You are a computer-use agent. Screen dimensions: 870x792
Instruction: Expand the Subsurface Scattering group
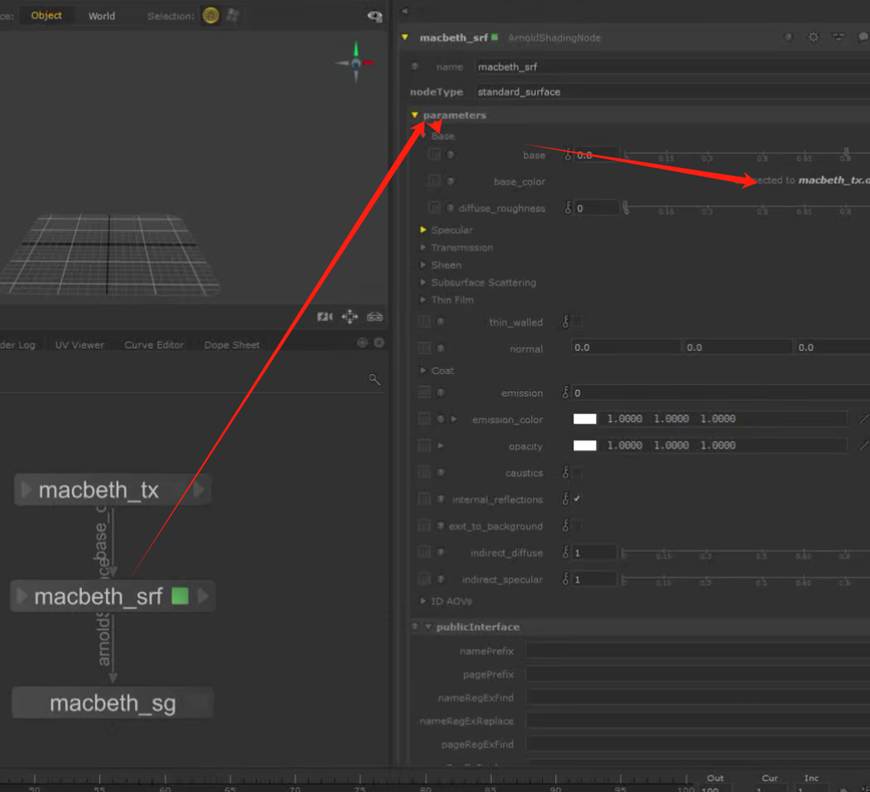click(x=423, y=283)
